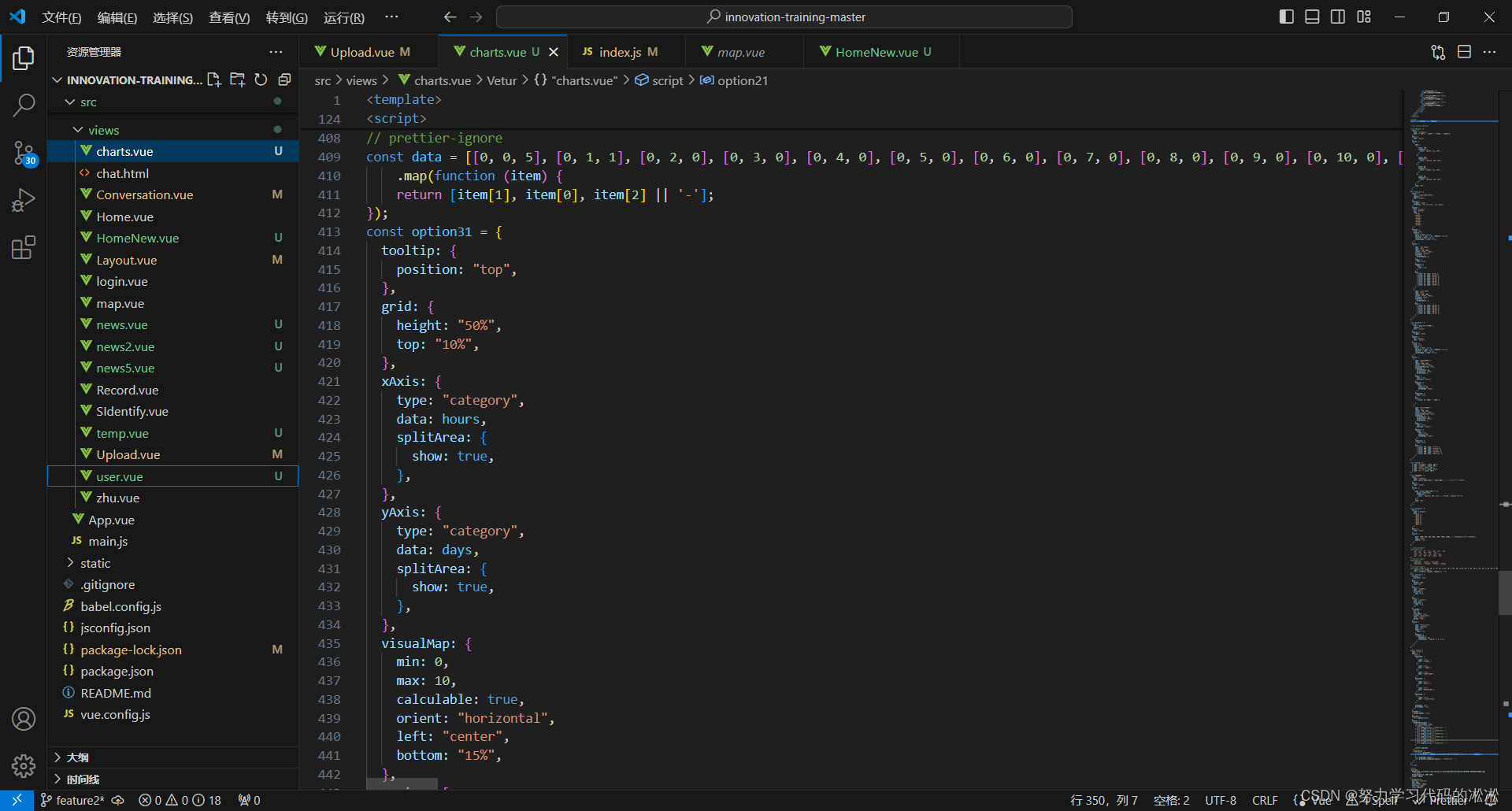Open explorer panel more actions menu
The height and width of the screenshot is (811, 1512).
point(276,52)
